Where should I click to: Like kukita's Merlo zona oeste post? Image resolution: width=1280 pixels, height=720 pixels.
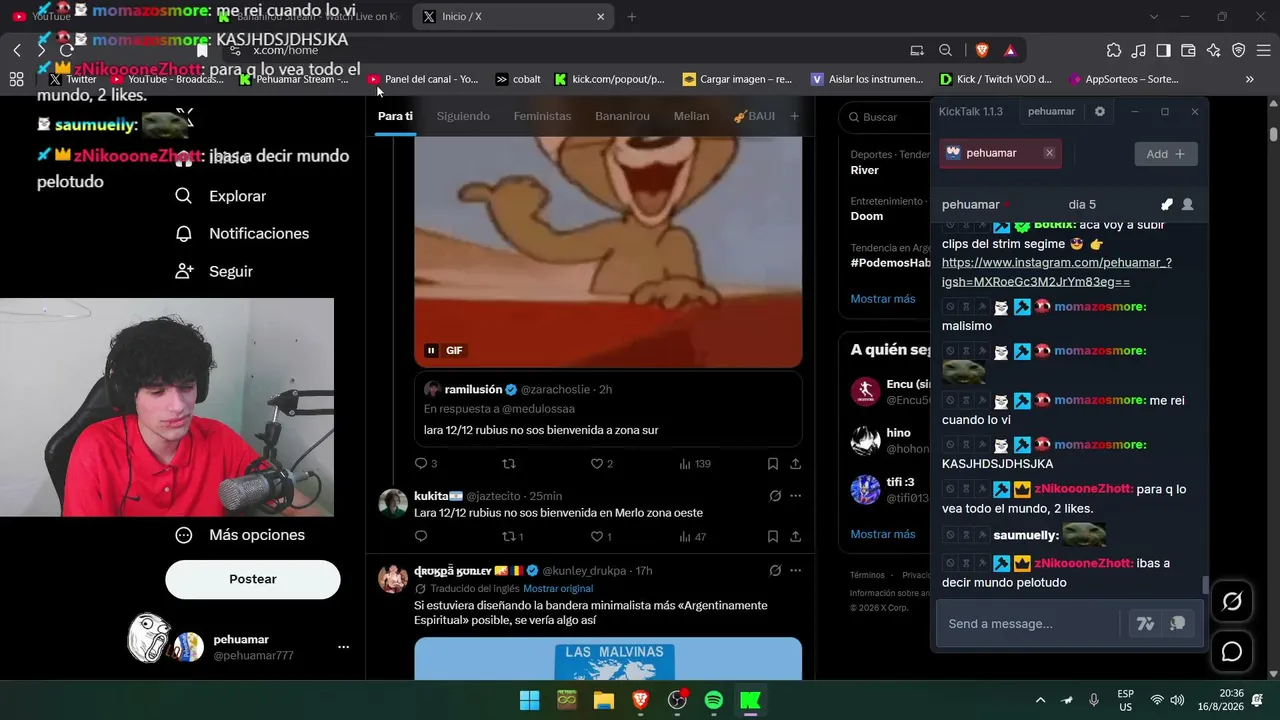point(597,537)
